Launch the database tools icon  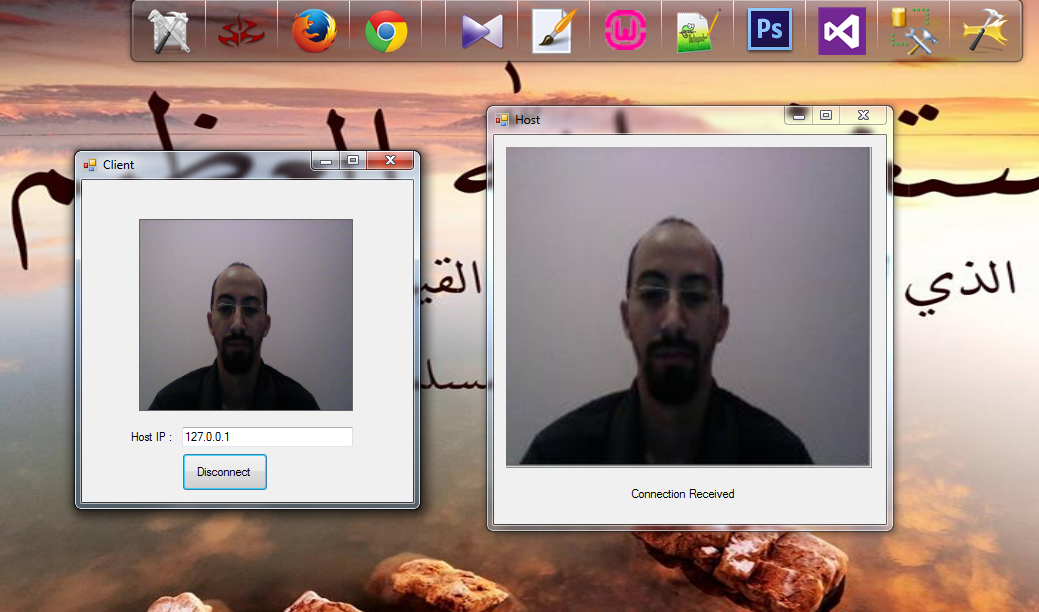click(912, 31)
